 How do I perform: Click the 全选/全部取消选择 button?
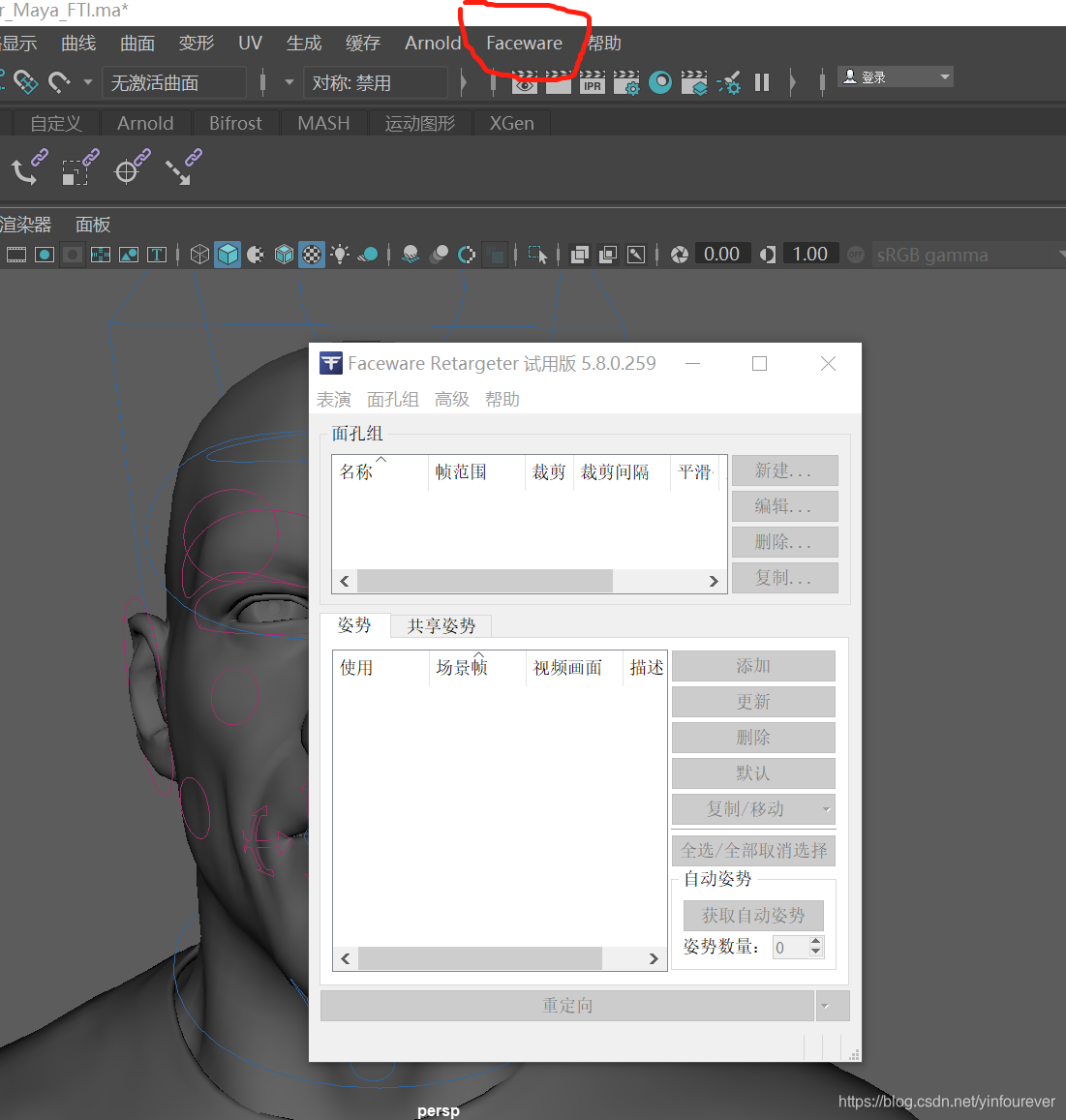tap(753, 851)
